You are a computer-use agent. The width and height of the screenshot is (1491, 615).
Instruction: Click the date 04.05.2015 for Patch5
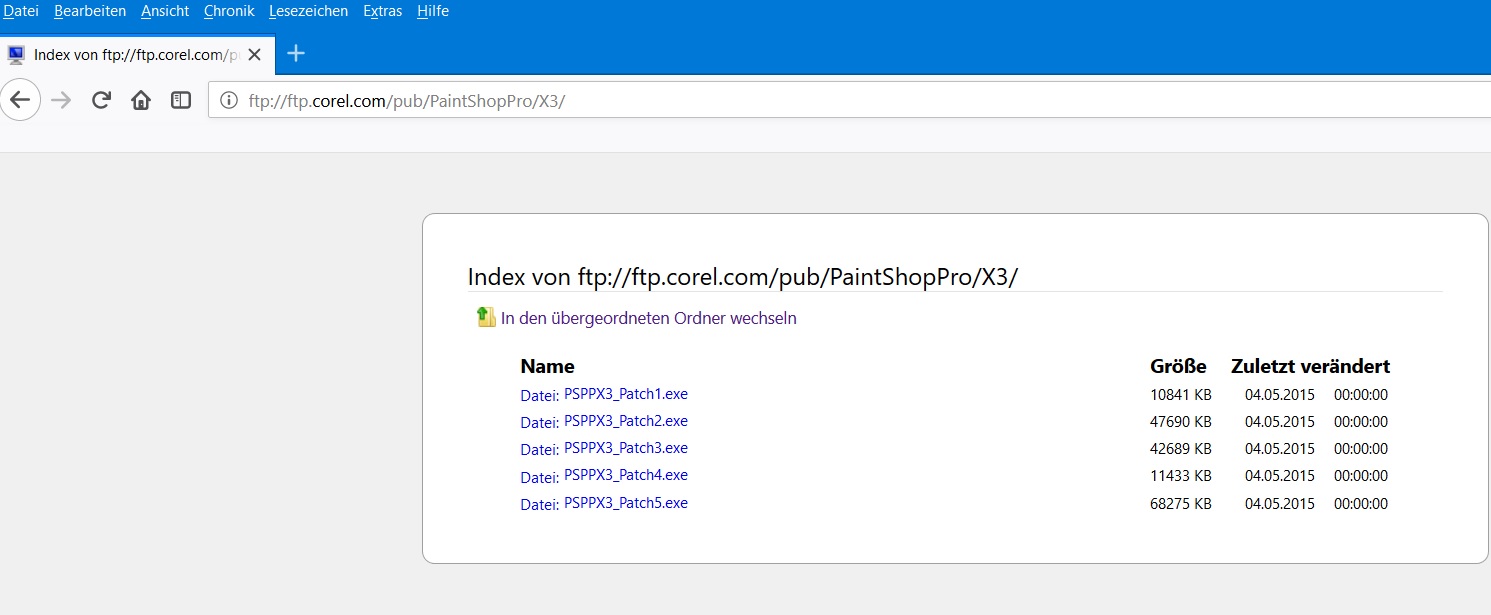click(1280, 504)
